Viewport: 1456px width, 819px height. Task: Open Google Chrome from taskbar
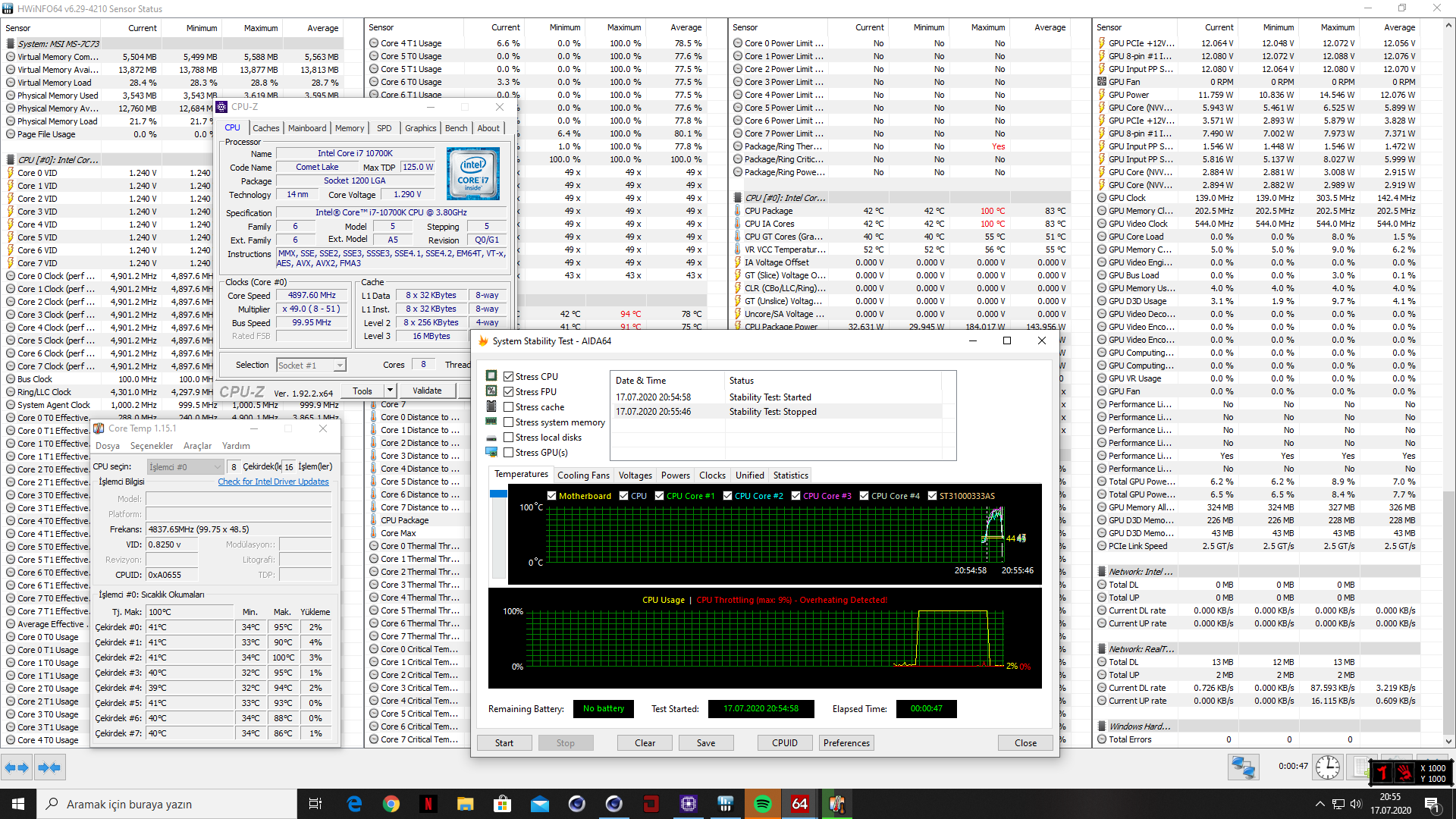391,804
